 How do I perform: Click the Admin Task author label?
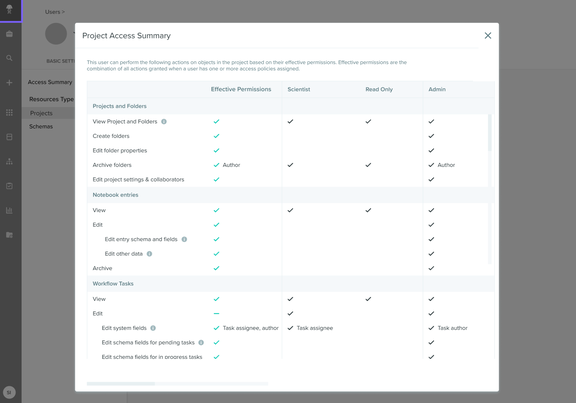(x=453, y=328)
